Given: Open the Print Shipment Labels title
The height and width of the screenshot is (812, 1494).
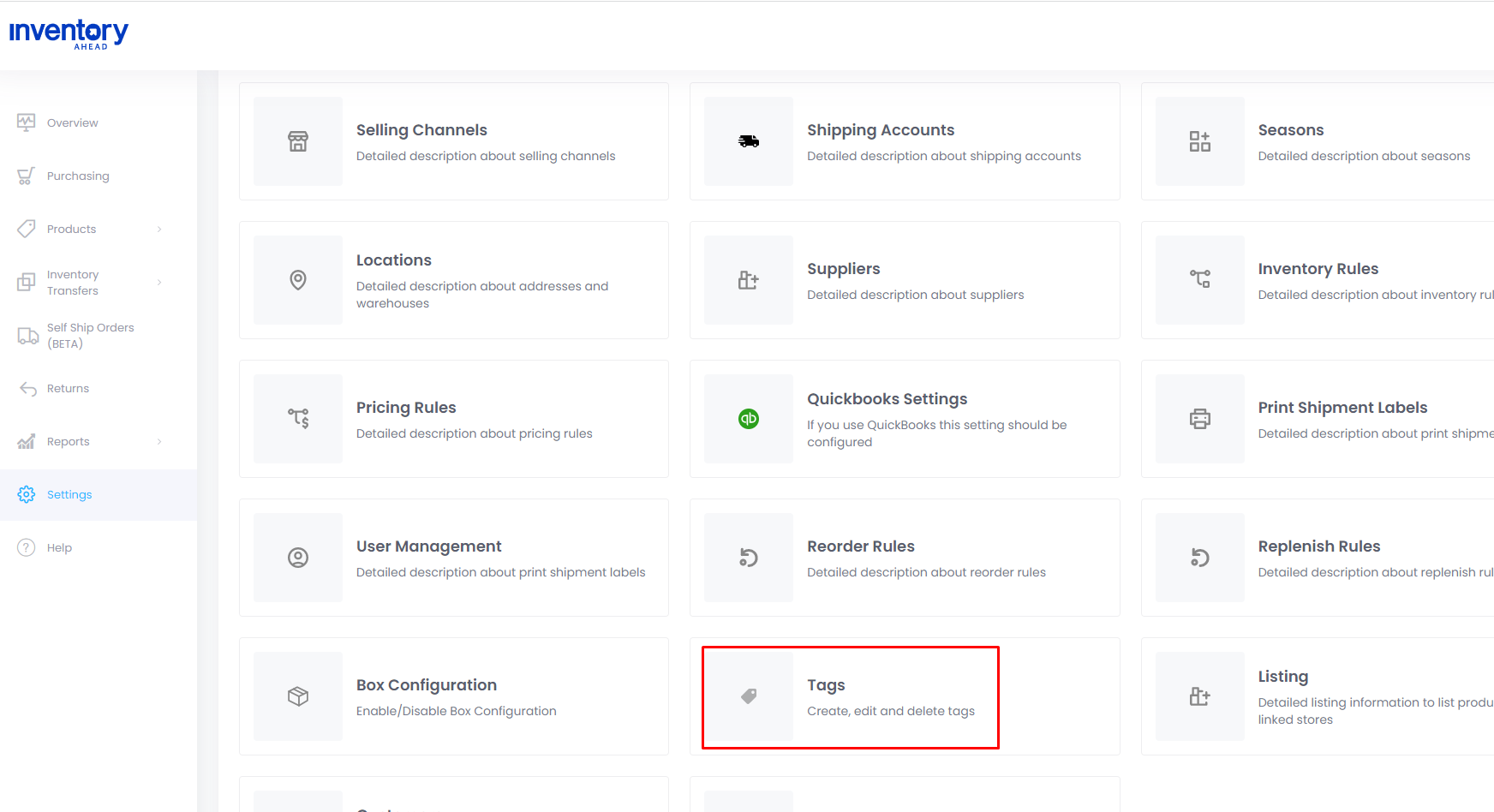Looking at the screenshot, I should click(1342, 408).
